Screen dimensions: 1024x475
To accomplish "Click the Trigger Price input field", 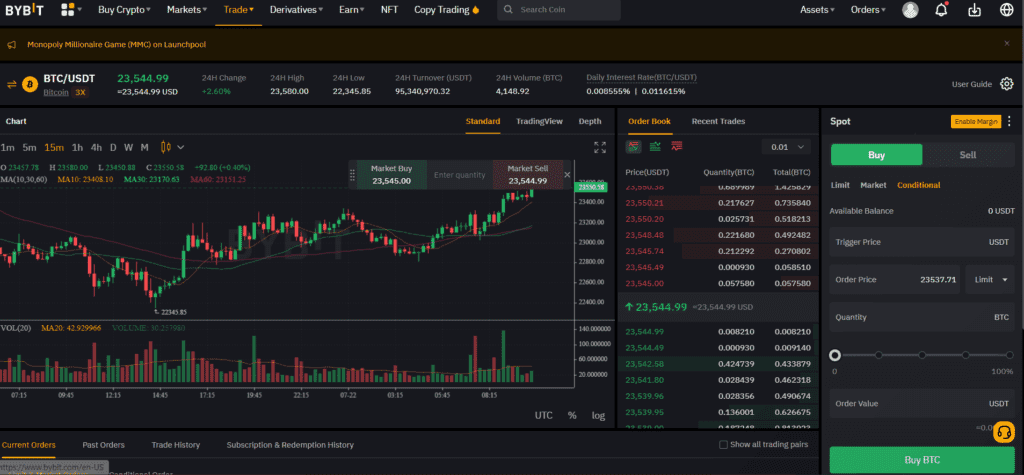I will (922, 242).
